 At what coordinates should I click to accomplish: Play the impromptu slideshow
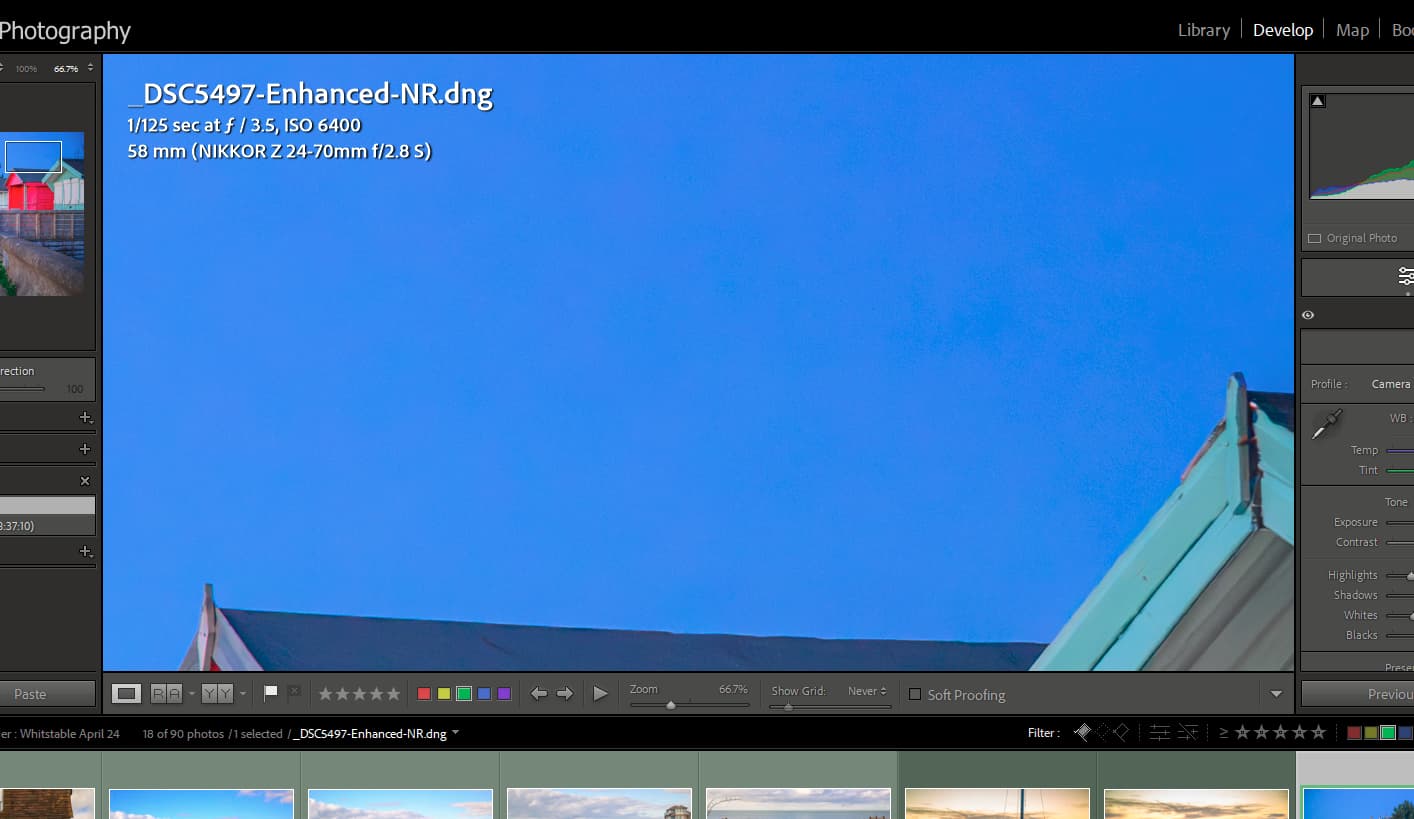pyautogui.click(x=600, y=694)
